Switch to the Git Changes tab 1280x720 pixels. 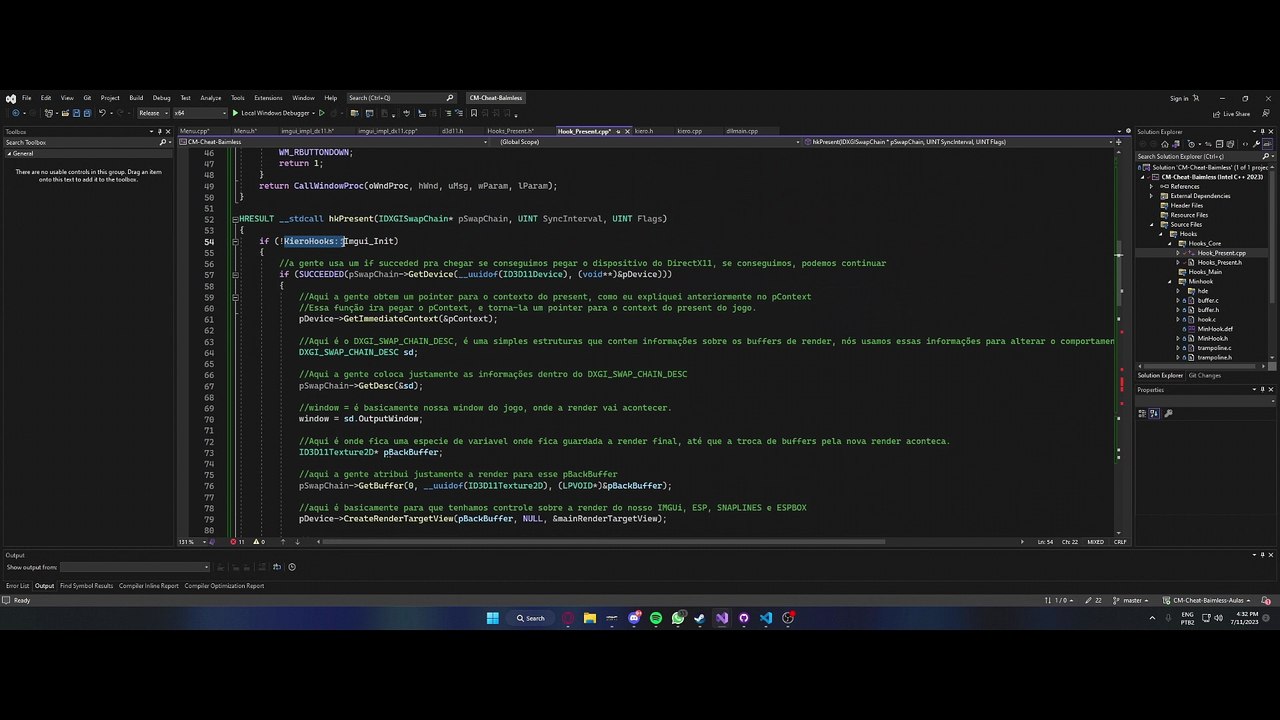1204,376
